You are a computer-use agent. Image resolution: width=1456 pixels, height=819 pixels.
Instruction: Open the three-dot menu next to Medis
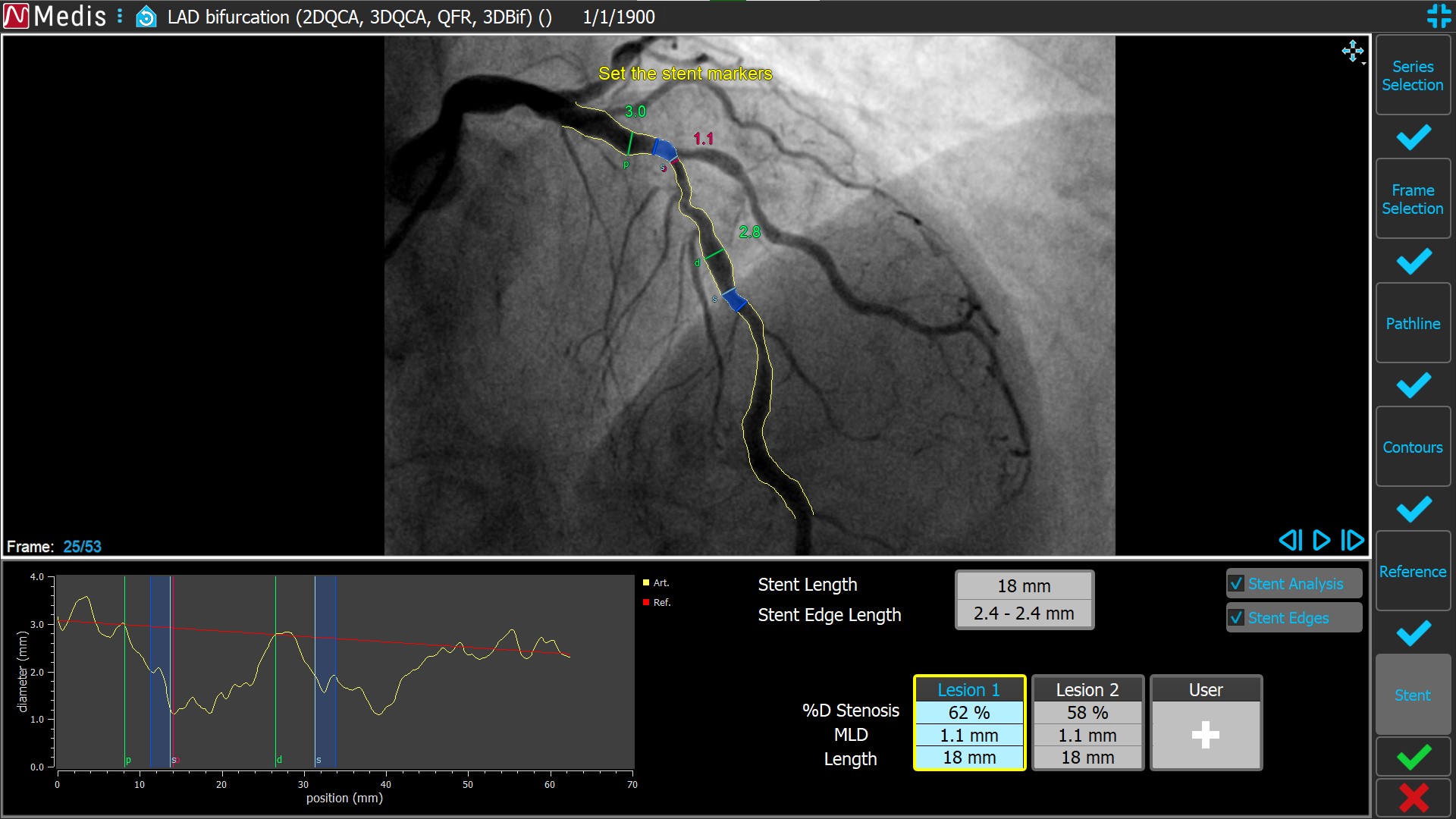pos(118,15)
